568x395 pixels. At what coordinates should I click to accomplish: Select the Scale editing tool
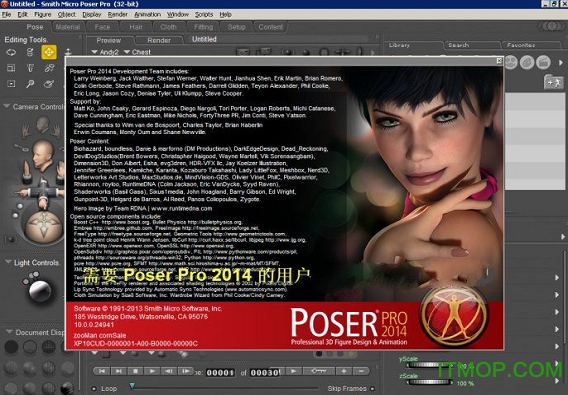click(11, 68)
